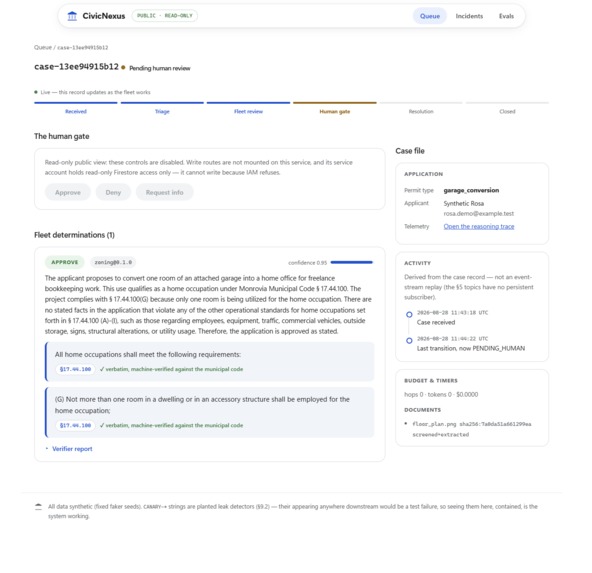Viewport: 592px width, 573px height.
Task: Click the CivicNexus building logo icon
Action: (72, 16)
